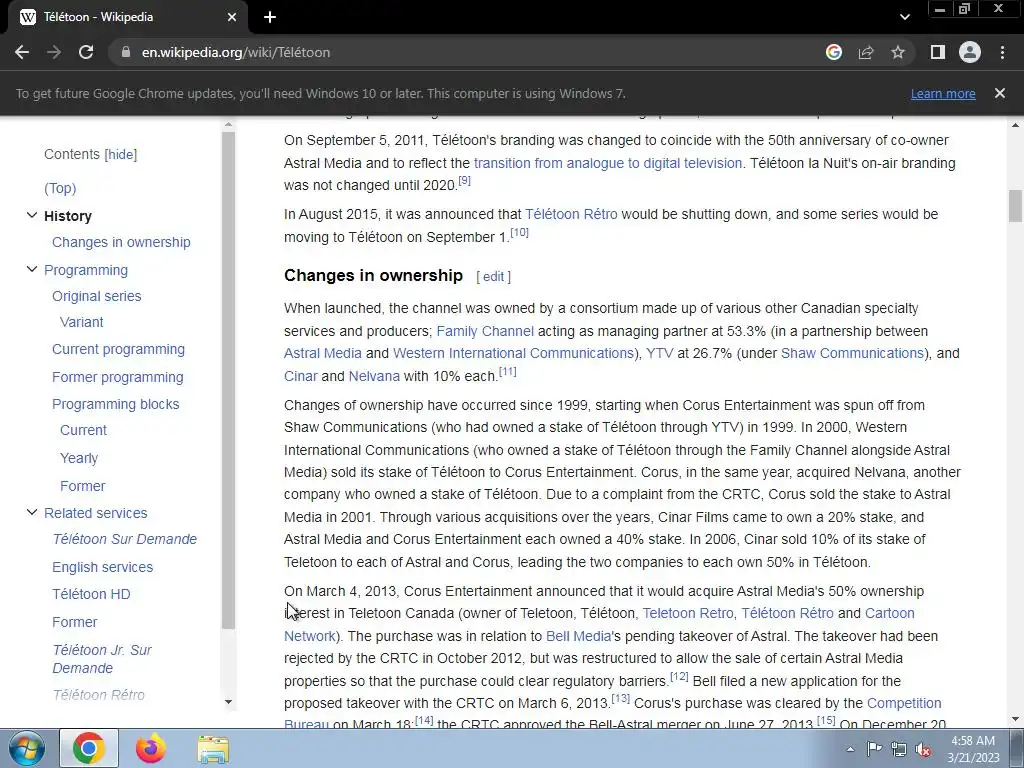Select Former under Programming blocks
The height and width of the screenshot is (768, 1024).
point(82,487)
